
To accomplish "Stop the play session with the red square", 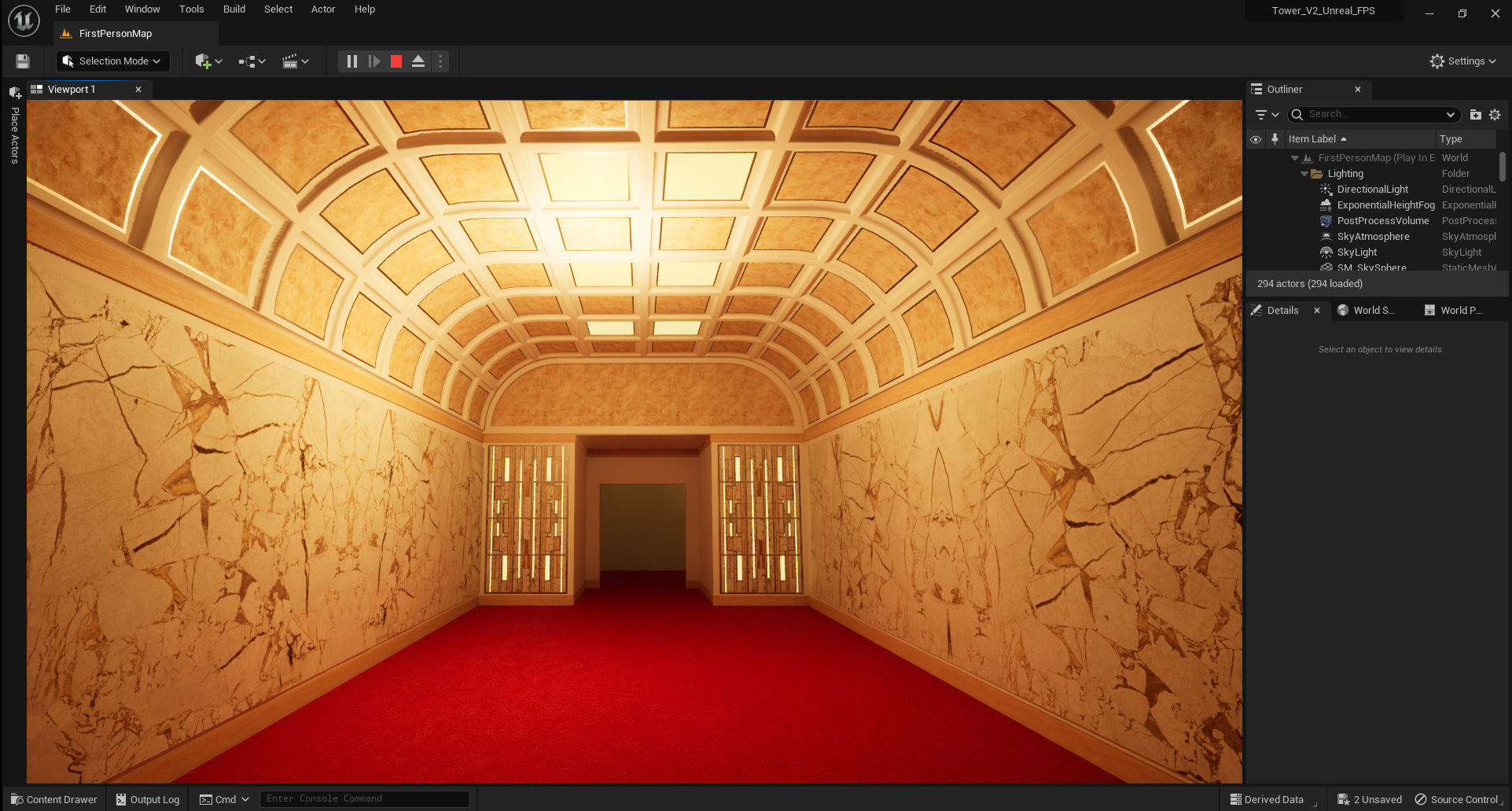I will coord(396,61).
